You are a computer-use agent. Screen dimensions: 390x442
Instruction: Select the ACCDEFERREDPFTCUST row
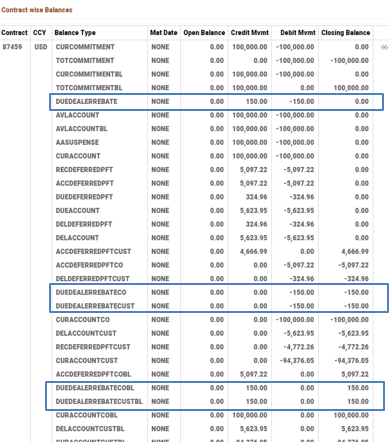click(x=212, y=252)
